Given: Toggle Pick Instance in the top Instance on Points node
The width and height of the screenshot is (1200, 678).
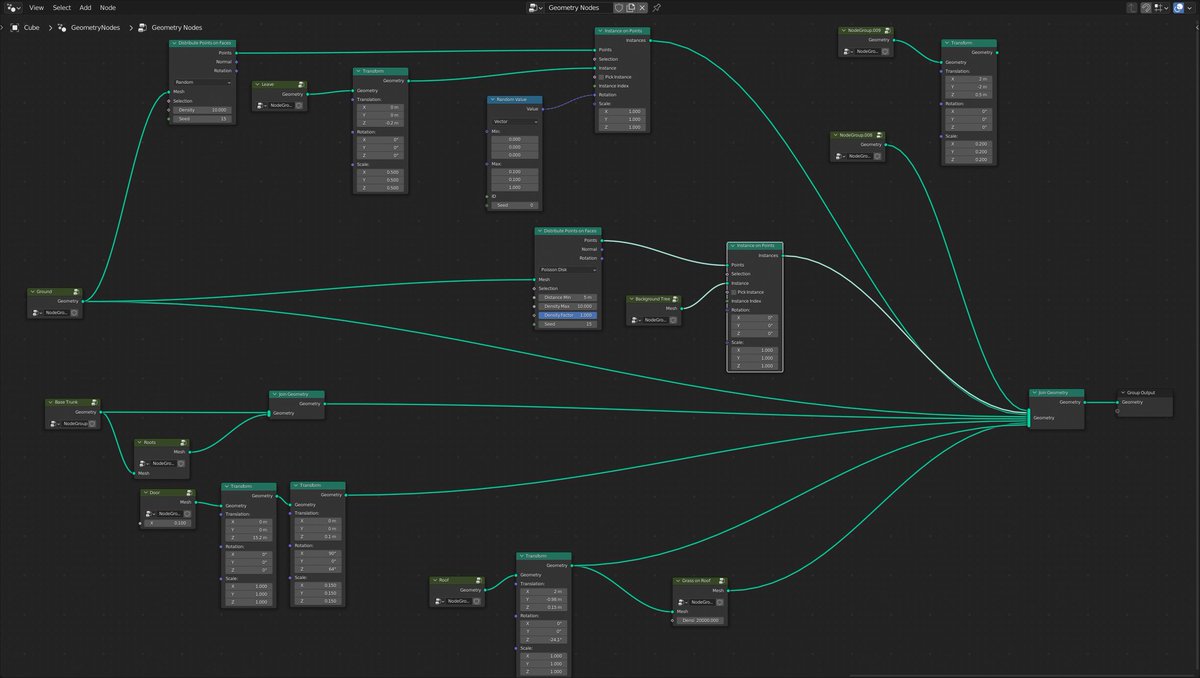Looking at the screenshot, I should [x=602, y=77].
